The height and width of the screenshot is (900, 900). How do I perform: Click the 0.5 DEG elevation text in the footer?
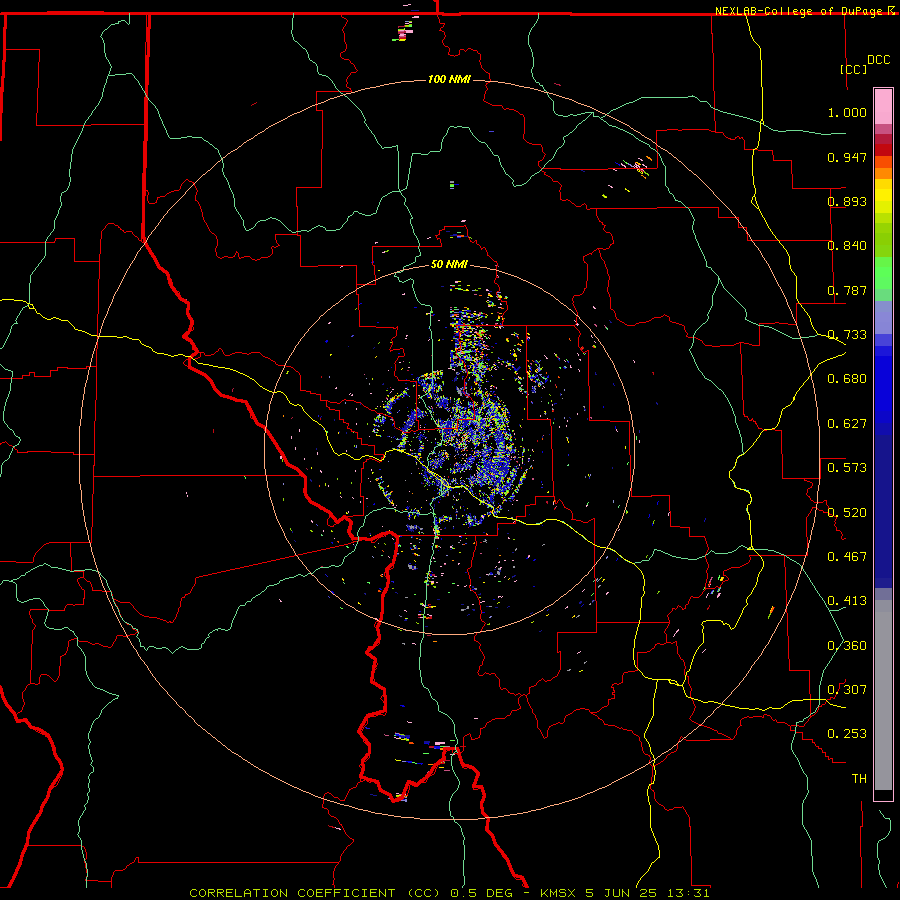[481, 893]
